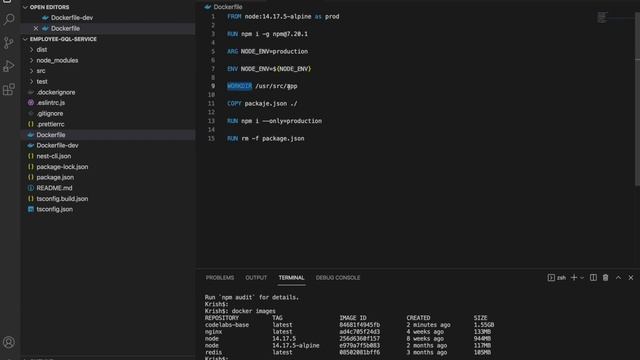Click line number 13 in the gutter
The image size is (640, 360).
coord(211,121)
